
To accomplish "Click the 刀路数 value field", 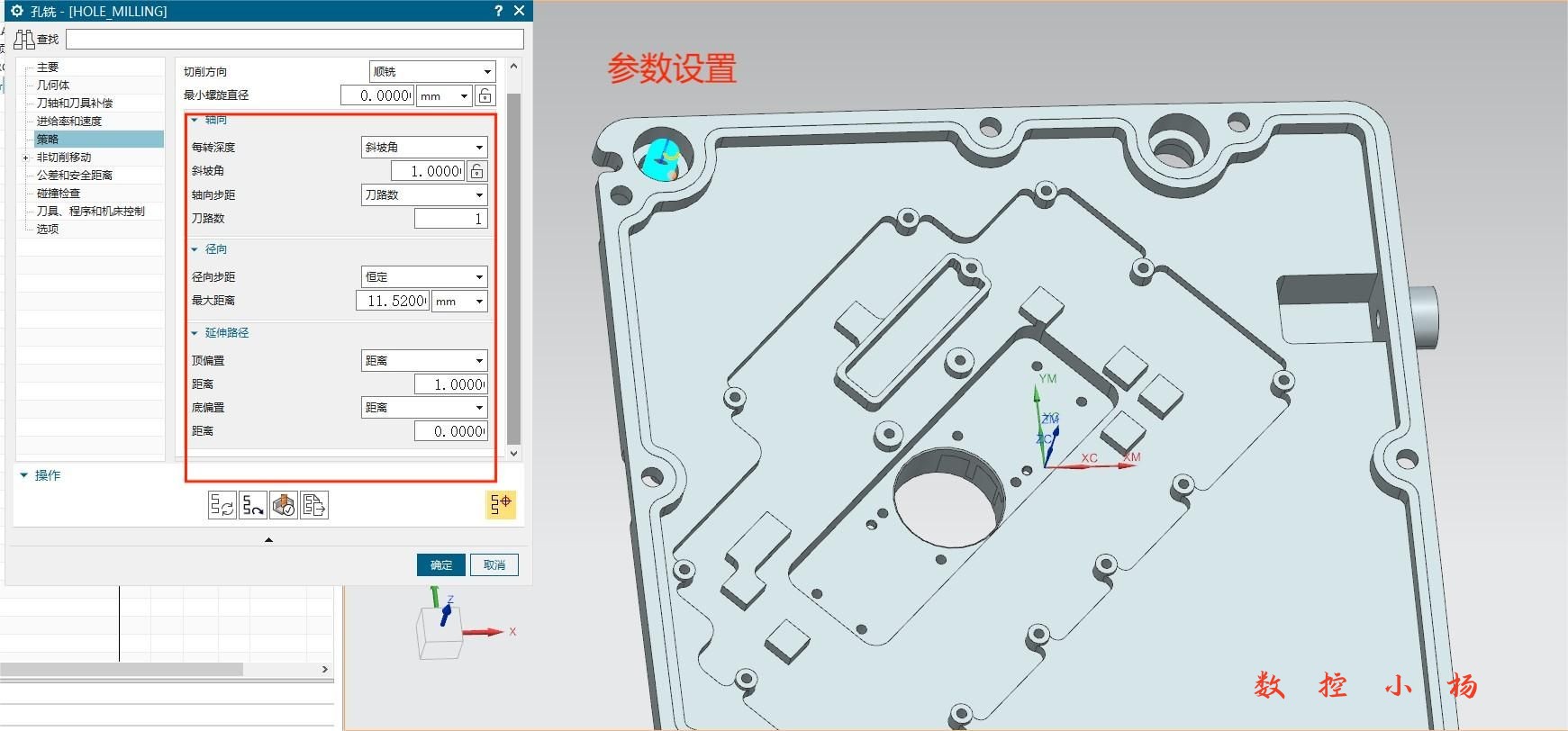I will pyautogui.click(x=450, y=219).
